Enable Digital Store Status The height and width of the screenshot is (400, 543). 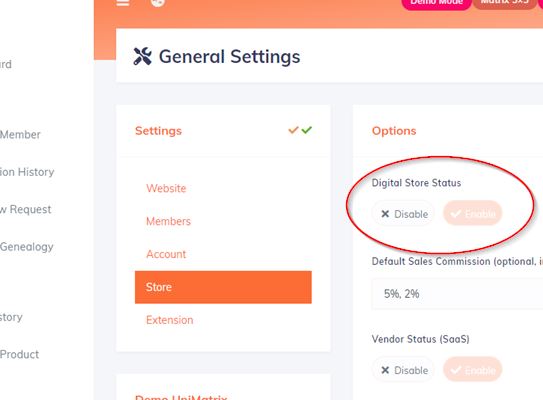click(x=473, y=213)
